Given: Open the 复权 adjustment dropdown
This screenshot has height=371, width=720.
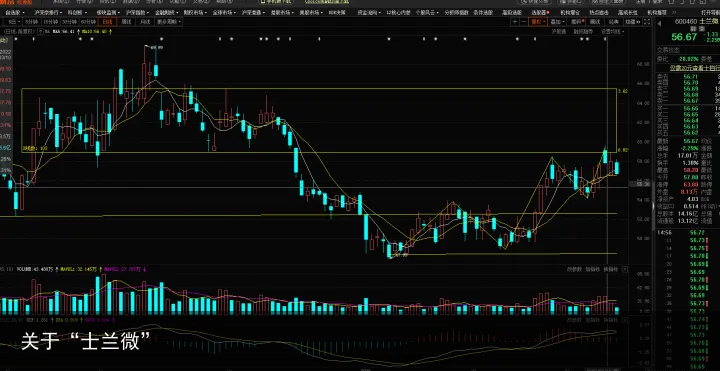Looking at the screenshot, I should click(538, 22).
